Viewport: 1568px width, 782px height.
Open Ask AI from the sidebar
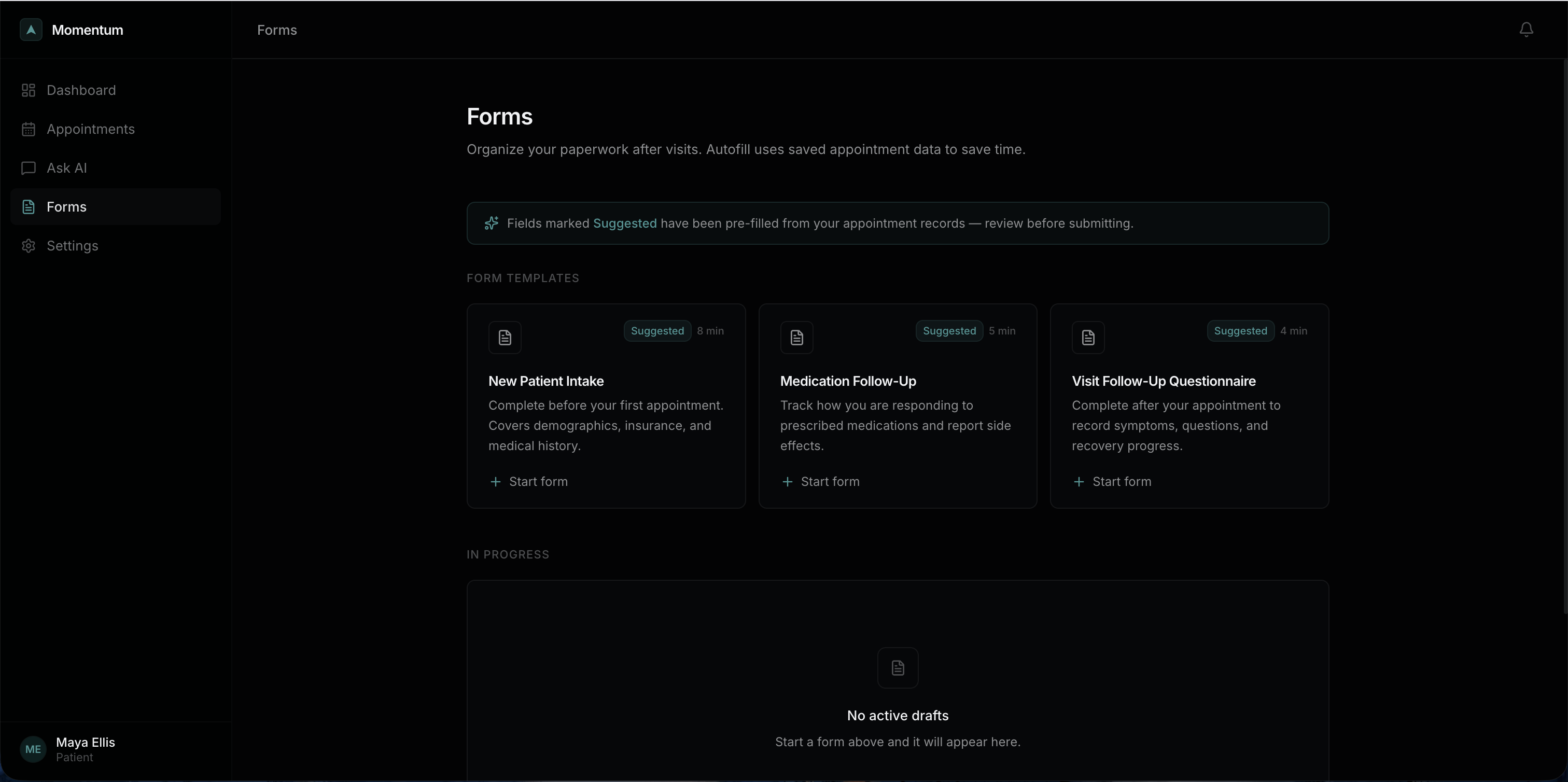click(x=67, y=168)
